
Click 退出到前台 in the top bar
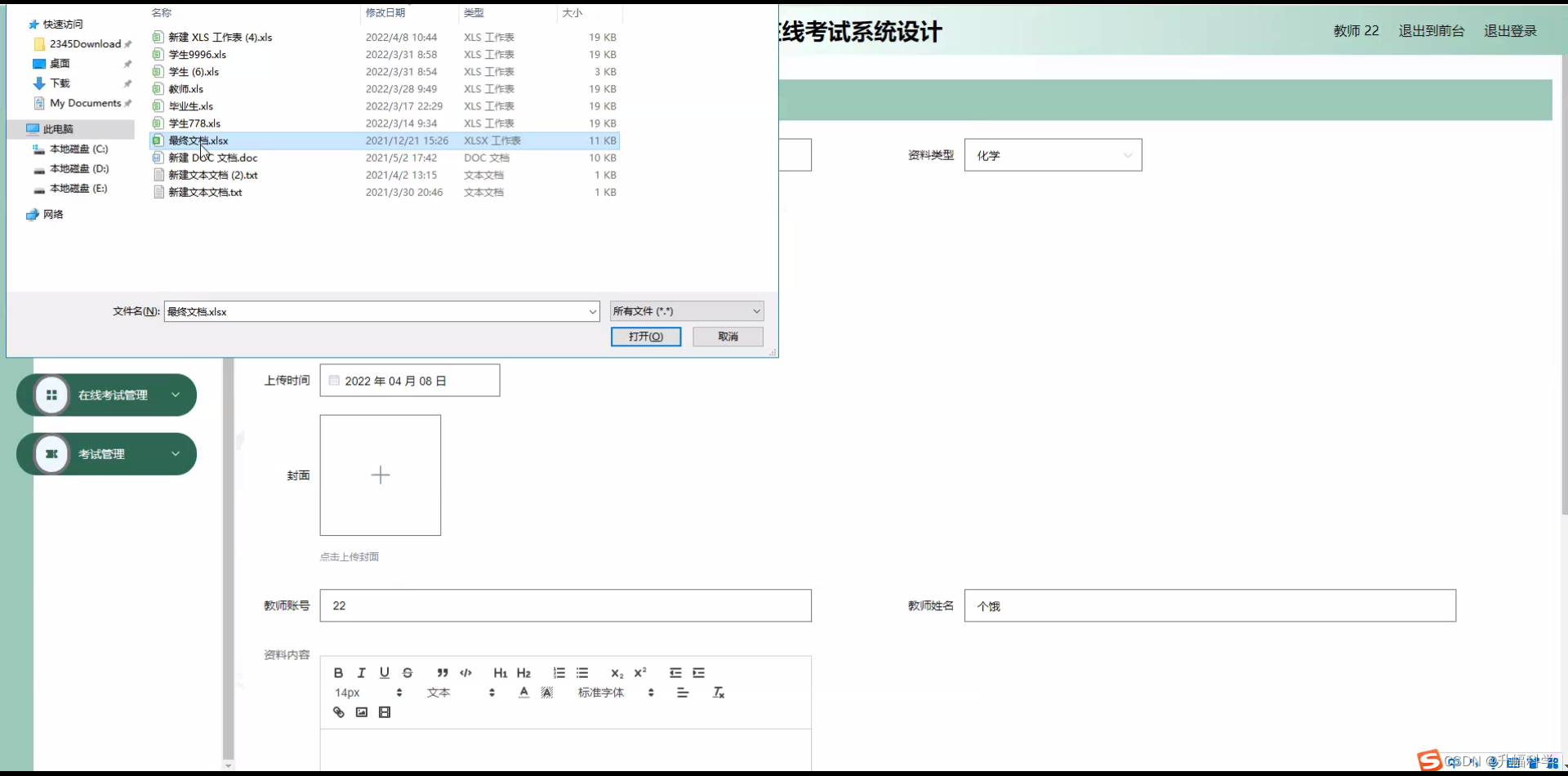[1431, 30]
